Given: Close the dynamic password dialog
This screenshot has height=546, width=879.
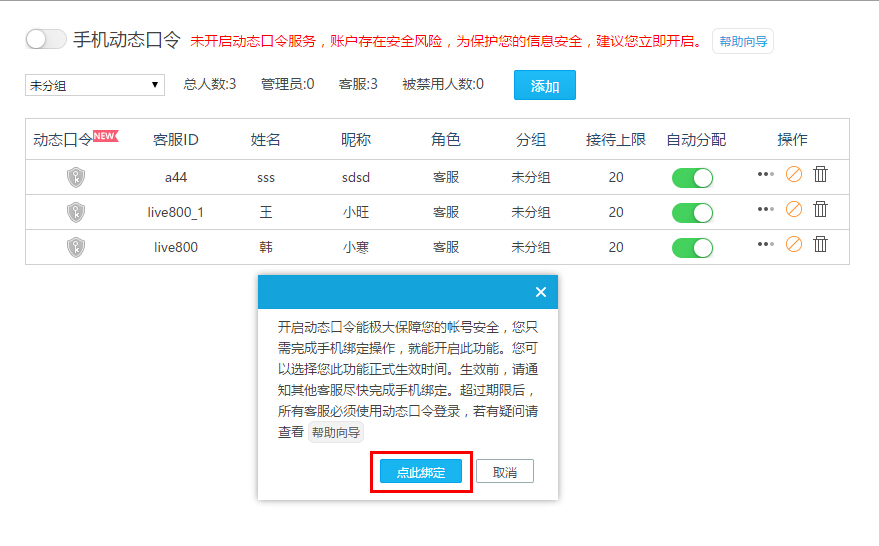Looking at the screenshot, I should 541,292.
